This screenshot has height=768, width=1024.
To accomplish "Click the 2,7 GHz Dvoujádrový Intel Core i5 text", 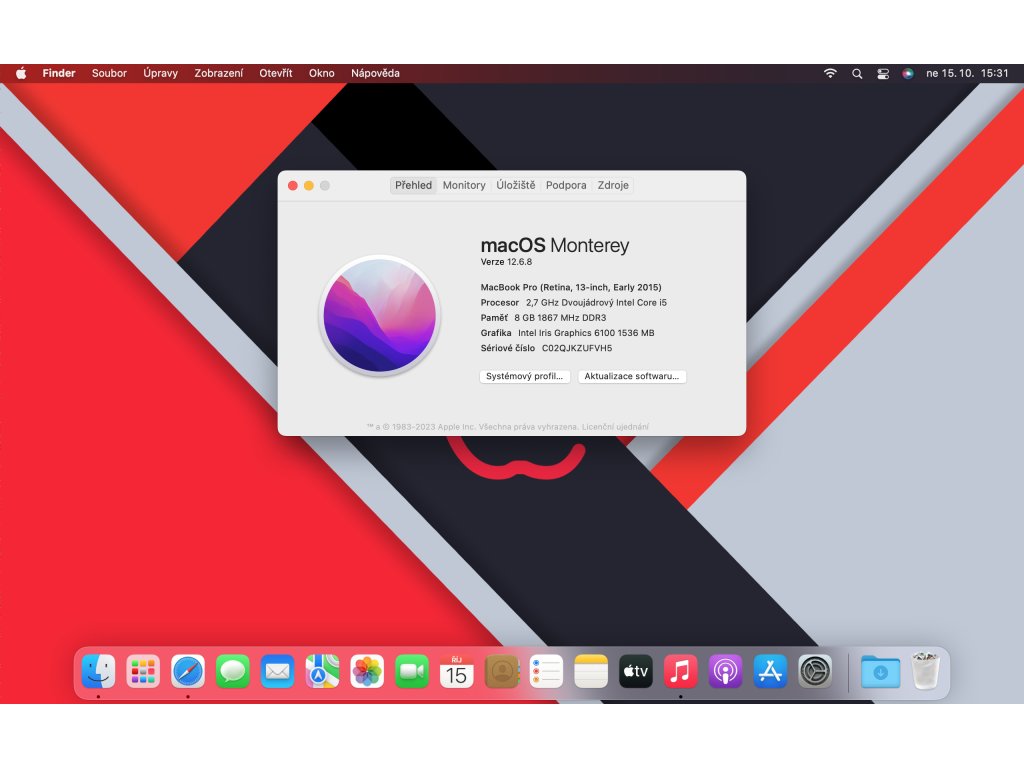I will (x=596, y=303).
